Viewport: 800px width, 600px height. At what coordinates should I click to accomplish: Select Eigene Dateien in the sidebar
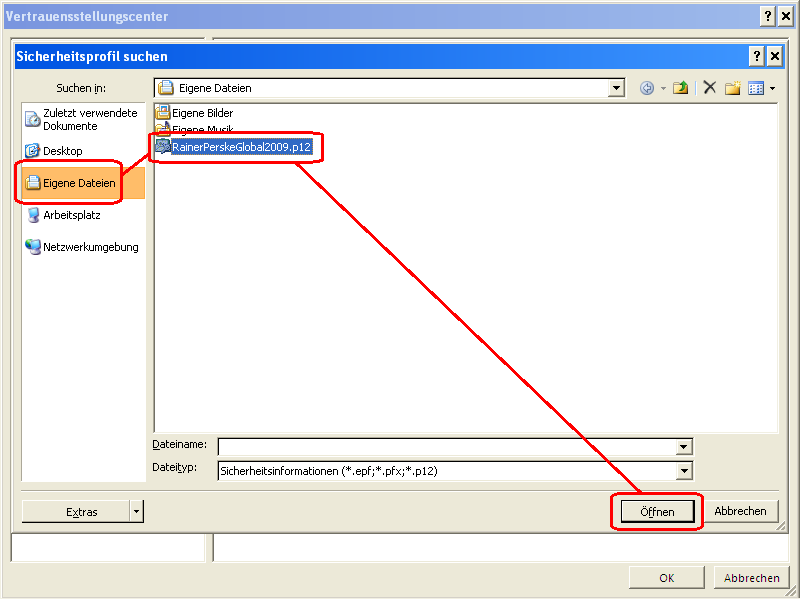[x=80, y=183]
